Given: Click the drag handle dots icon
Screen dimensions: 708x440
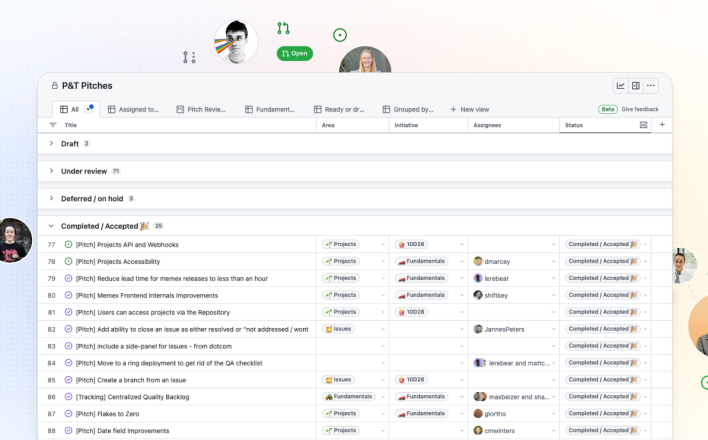Looking at the screenshot, I should click(189, 57).
